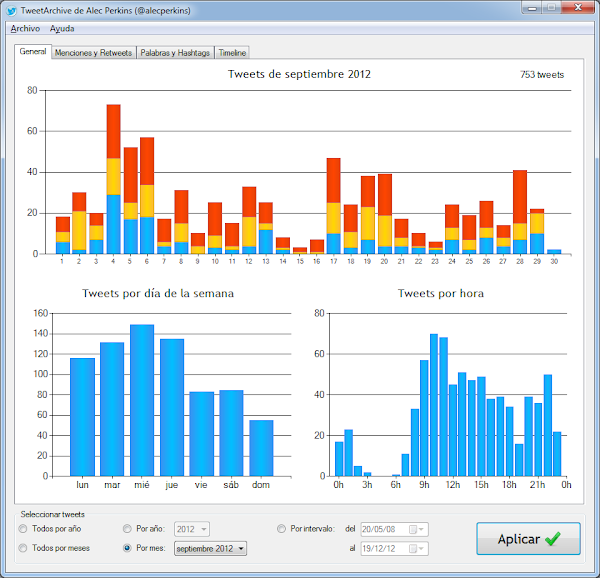Click the 'mié' bar in weekday chart
Image resolution: width=600 pixels, height=578 pixels.
click(142, 400)
